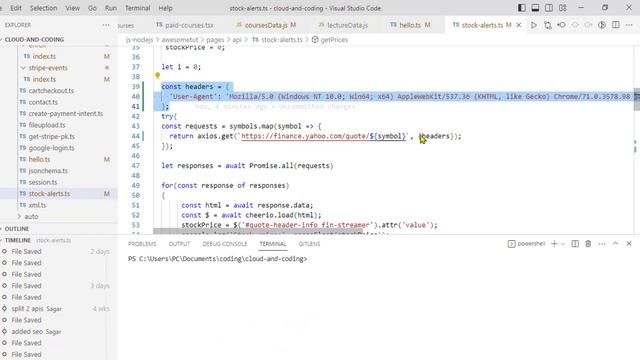Switch to hello.ts editor tab
The height and width of the screenshot is (360, 640).
click(x=410, y=25)
